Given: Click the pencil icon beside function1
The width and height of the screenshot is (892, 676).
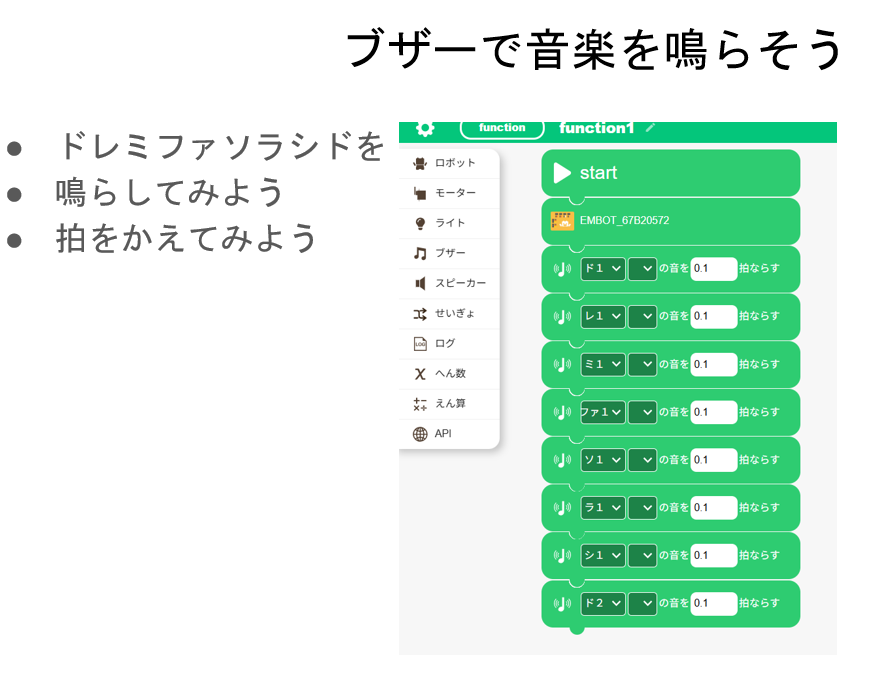Looking at the screenshot, I should (x=651, y=128).
